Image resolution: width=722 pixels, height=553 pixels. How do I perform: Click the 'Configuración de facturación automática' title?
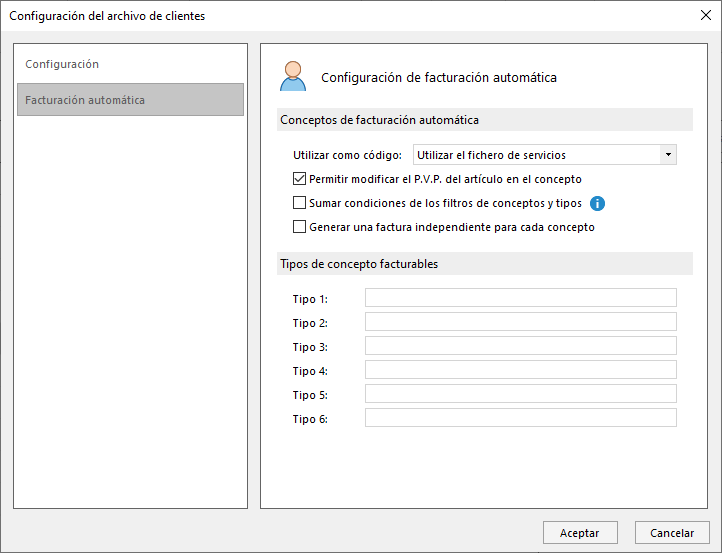(x=439, y=77)
